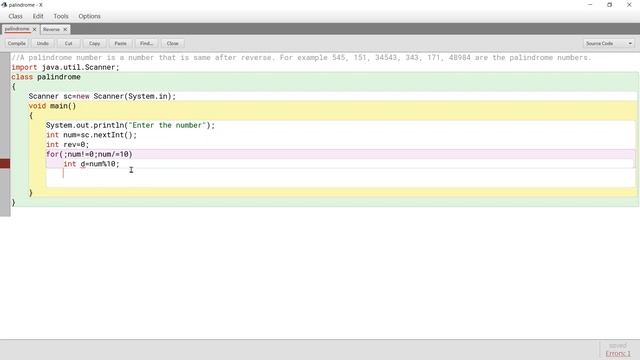Click the System.out.println line
The width and height of the screenshot is (640, 360).
click(x=130, y=125)
